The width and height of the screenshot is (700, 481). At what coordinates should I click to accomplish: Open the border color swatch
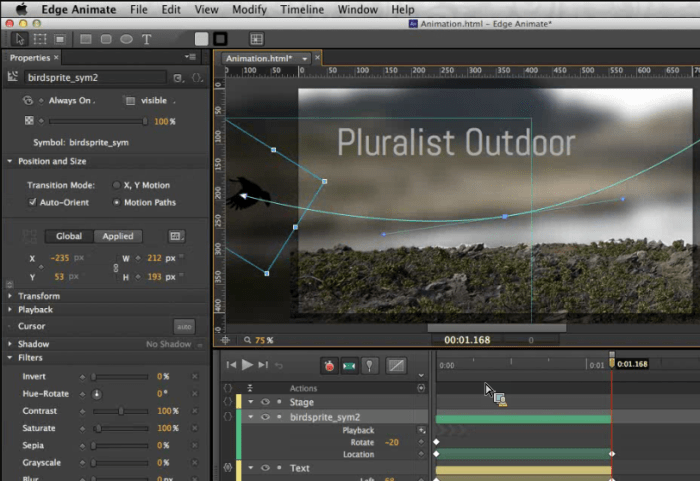pos(220,39)
